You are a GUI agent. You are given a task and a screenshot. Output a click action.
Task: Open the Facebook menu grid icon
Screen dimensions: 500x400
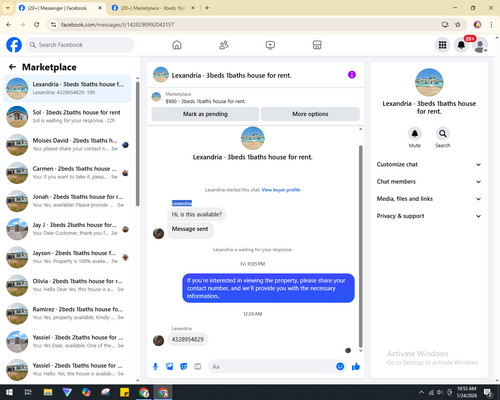pyautogui.click(x=442, y=45)
